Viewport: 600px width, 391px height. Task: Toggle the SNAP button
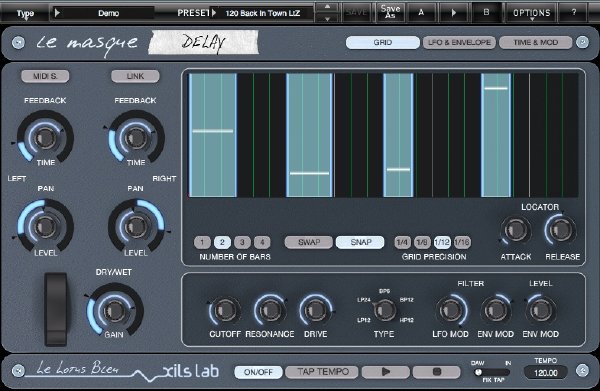tap(360, 242)
